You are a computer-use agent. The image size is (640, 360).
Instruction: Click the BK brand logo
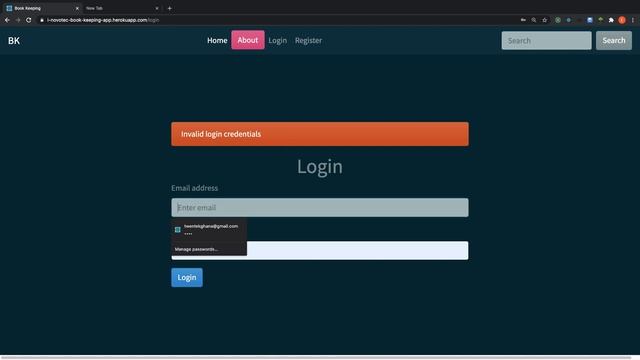pyautogui.click(x=14, y=40)
